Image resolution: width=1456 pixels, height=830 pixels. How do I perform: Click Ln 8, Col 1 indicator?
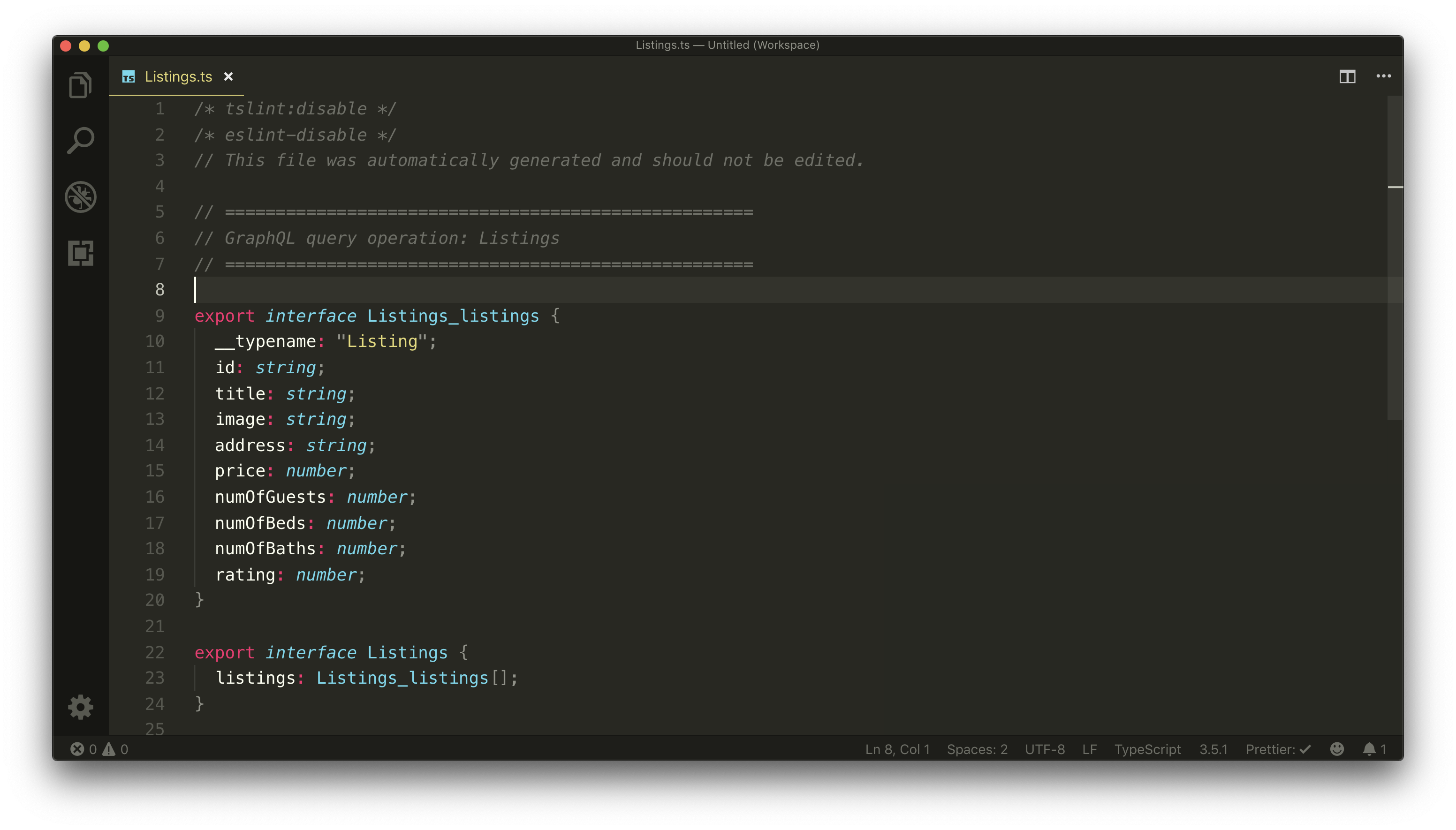897,749
